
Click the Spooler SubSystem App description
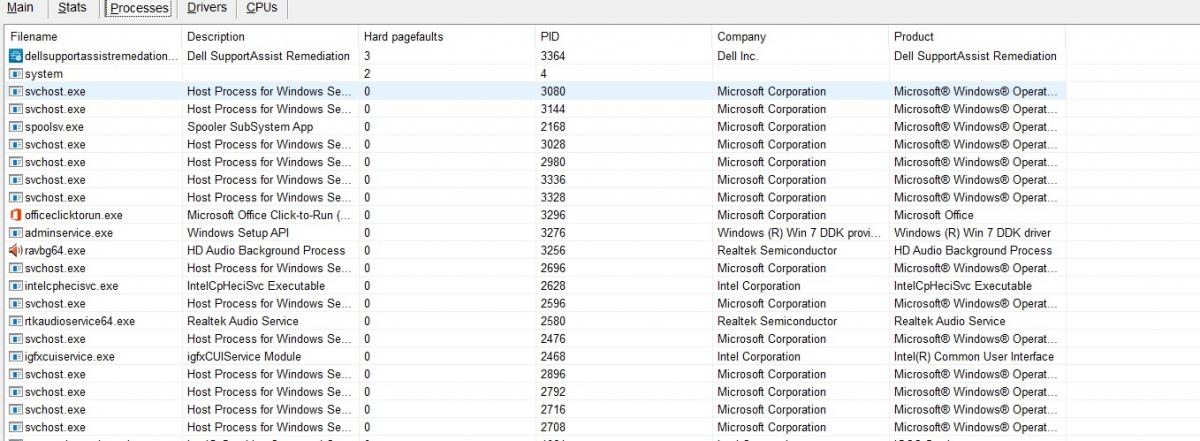(x=250, y=127)
